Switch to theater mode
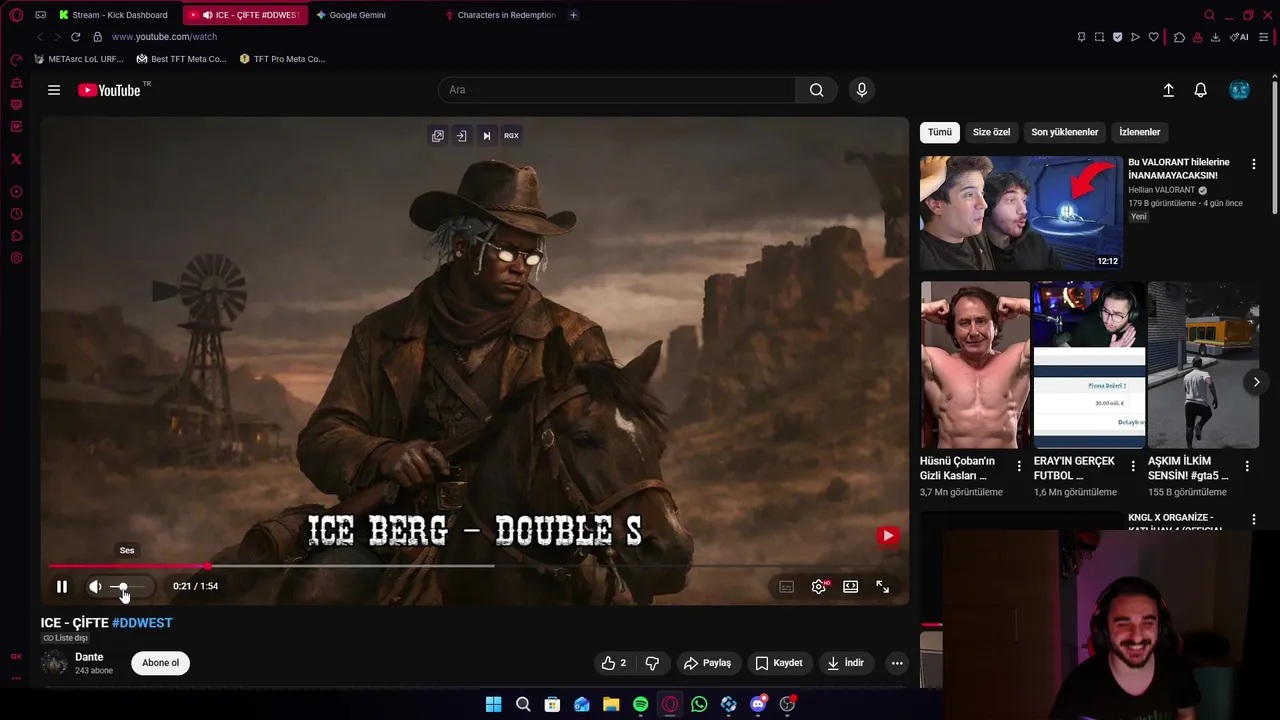The image size is (1280, 720). [851, 587]
